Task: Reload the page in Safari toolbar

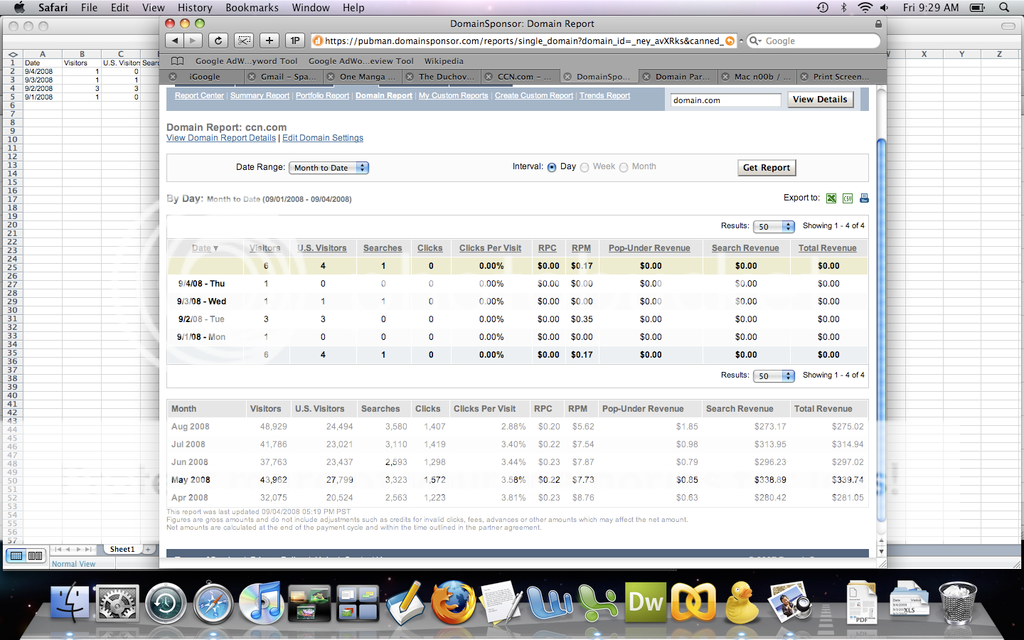Action: pos(218,41)
